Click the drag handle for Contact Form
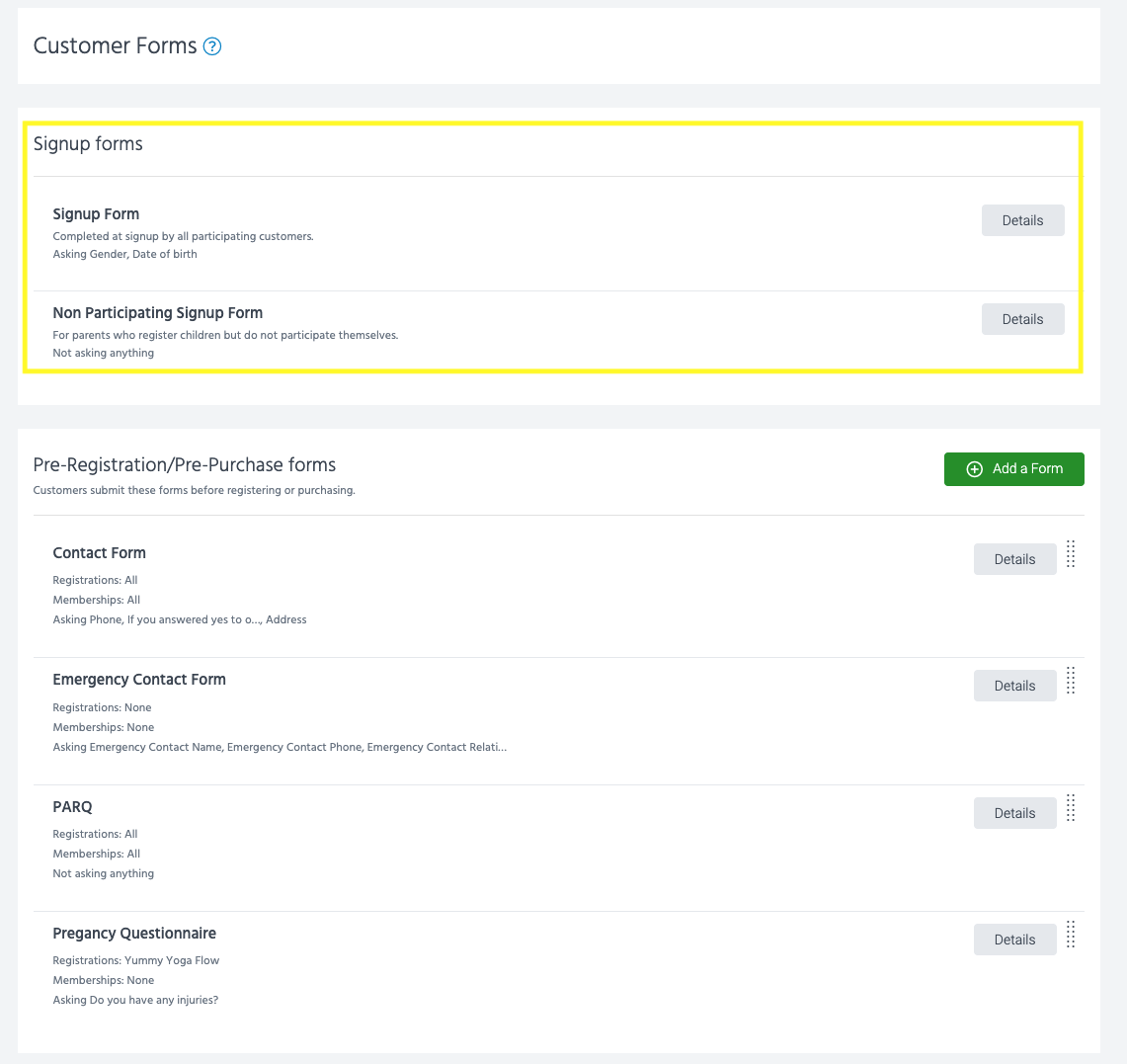Image resolution: width=1127 pixels, height=1064 pixels. [x=1071, y=554]
